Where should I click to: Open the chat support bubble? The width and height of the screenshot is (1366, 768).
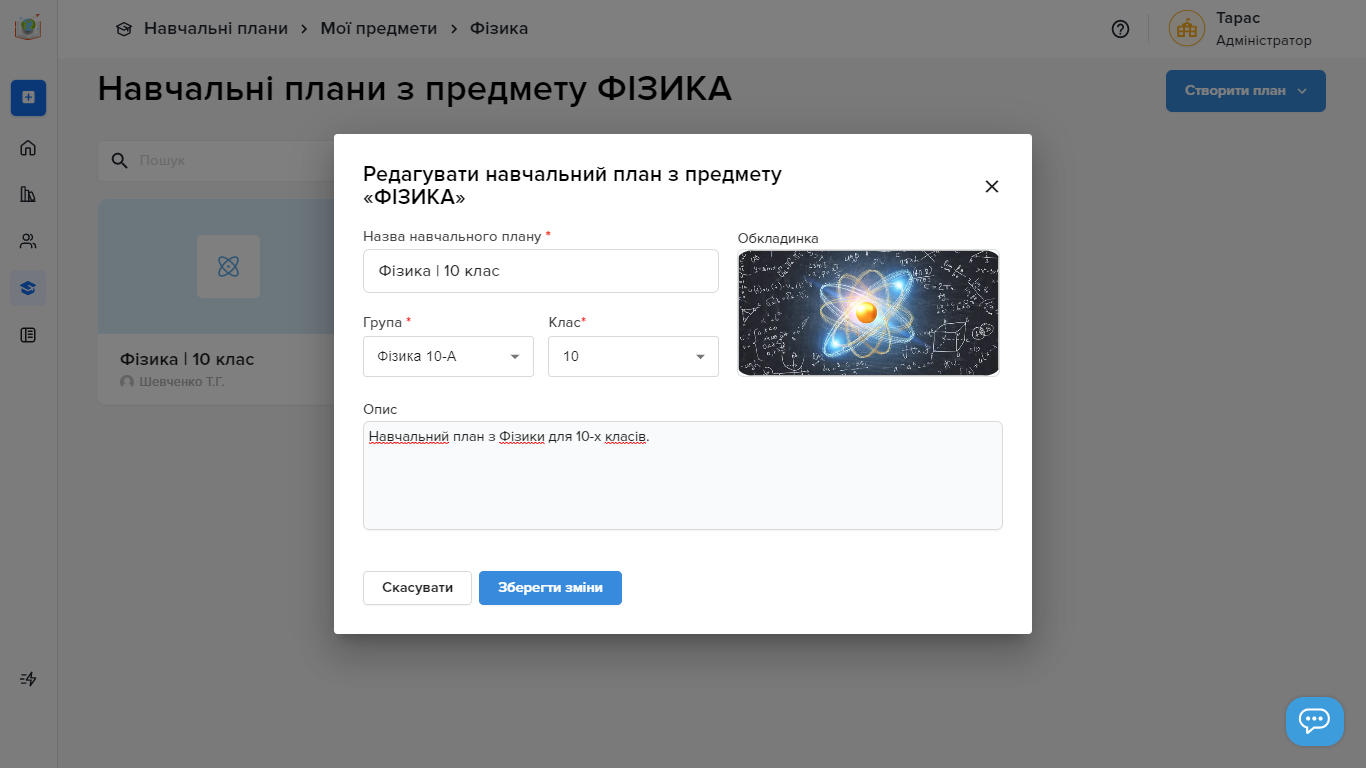1314,721
